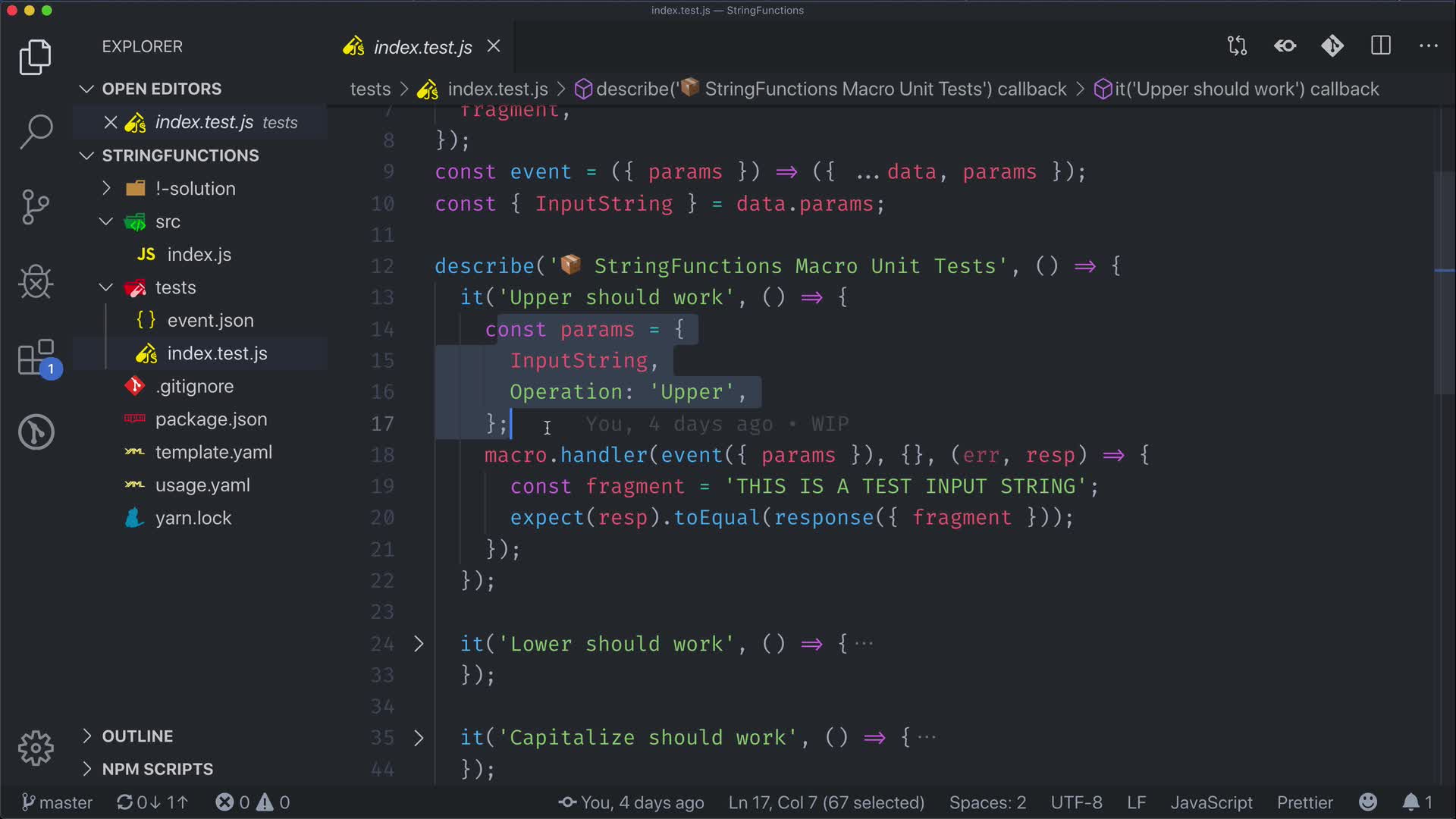Open the Extensions view with badge
The image size is (1456, 819).
[x=36, y=358]
